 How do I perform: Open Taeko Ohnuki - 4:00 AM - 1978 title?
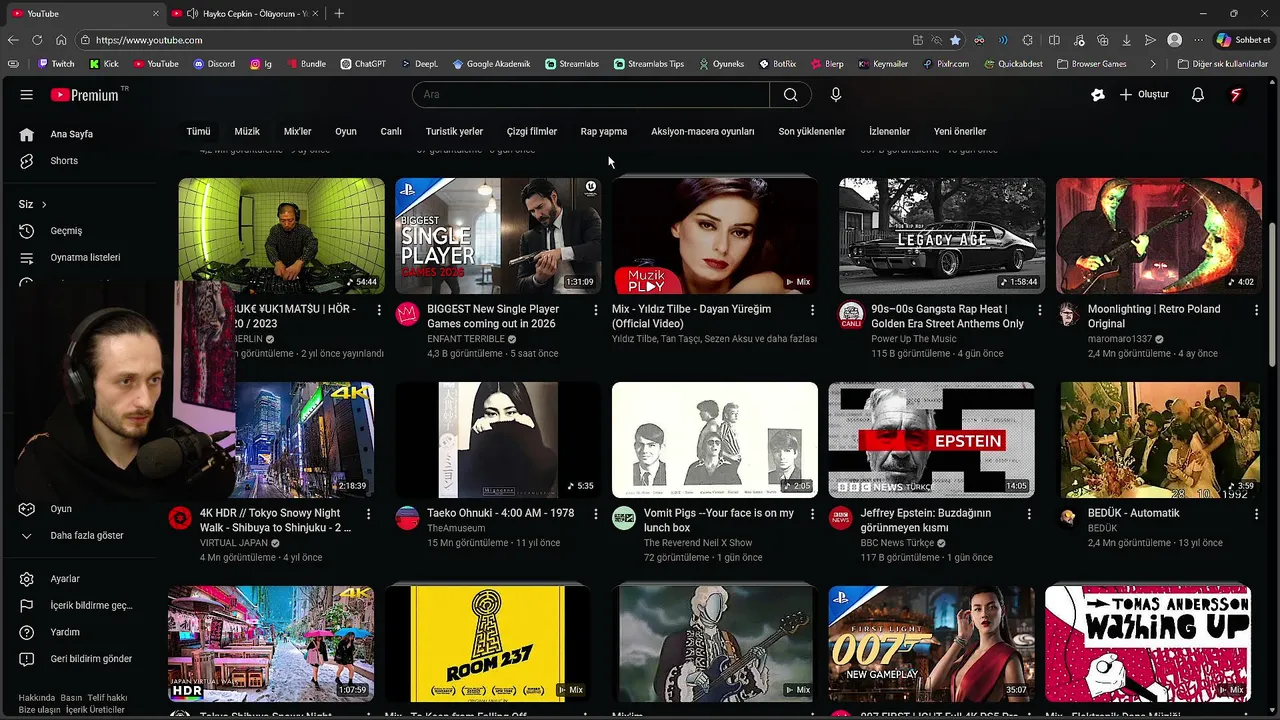(500, 513)
